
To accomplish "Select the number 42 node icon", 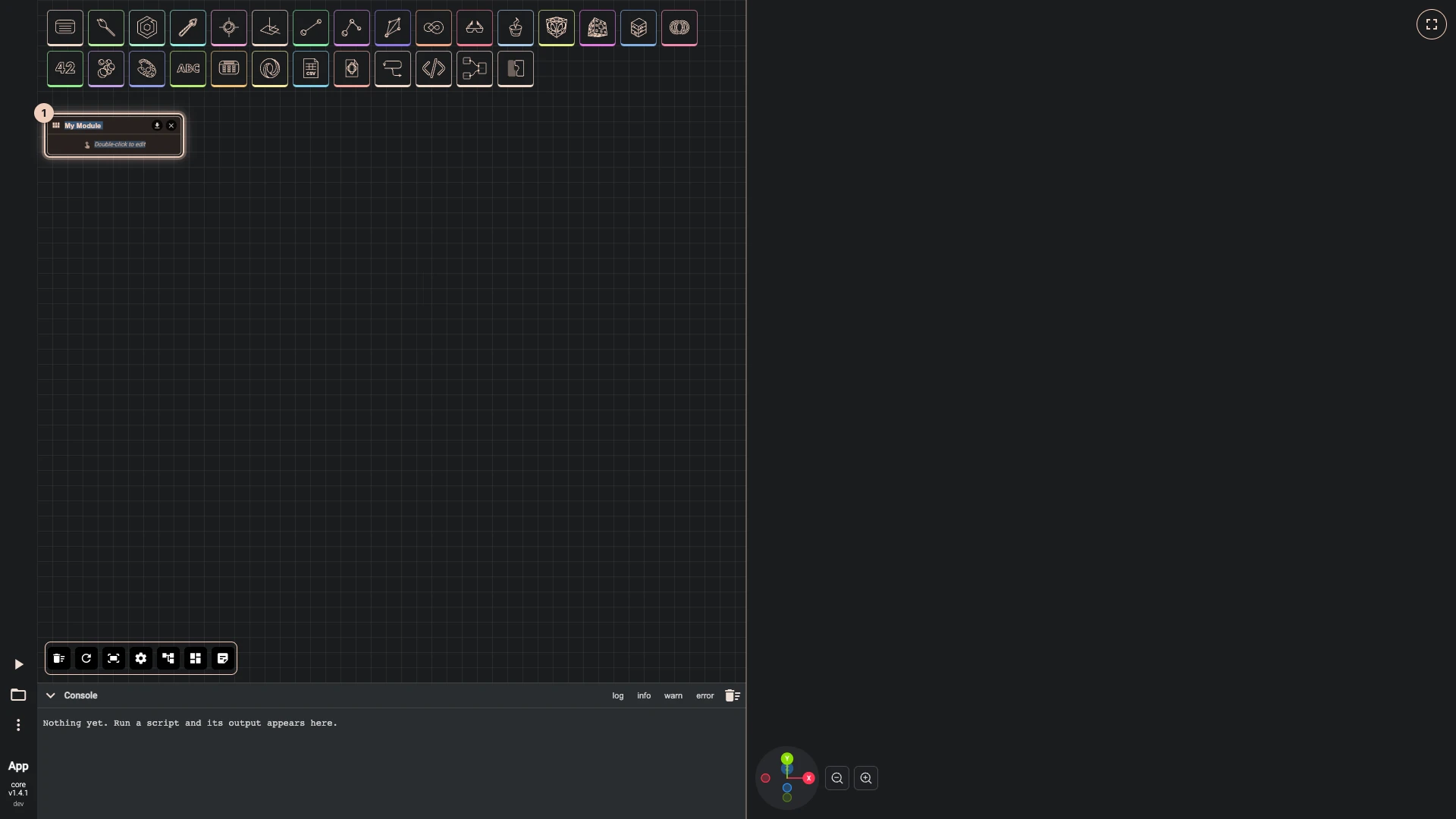I will tap(65, 69).
